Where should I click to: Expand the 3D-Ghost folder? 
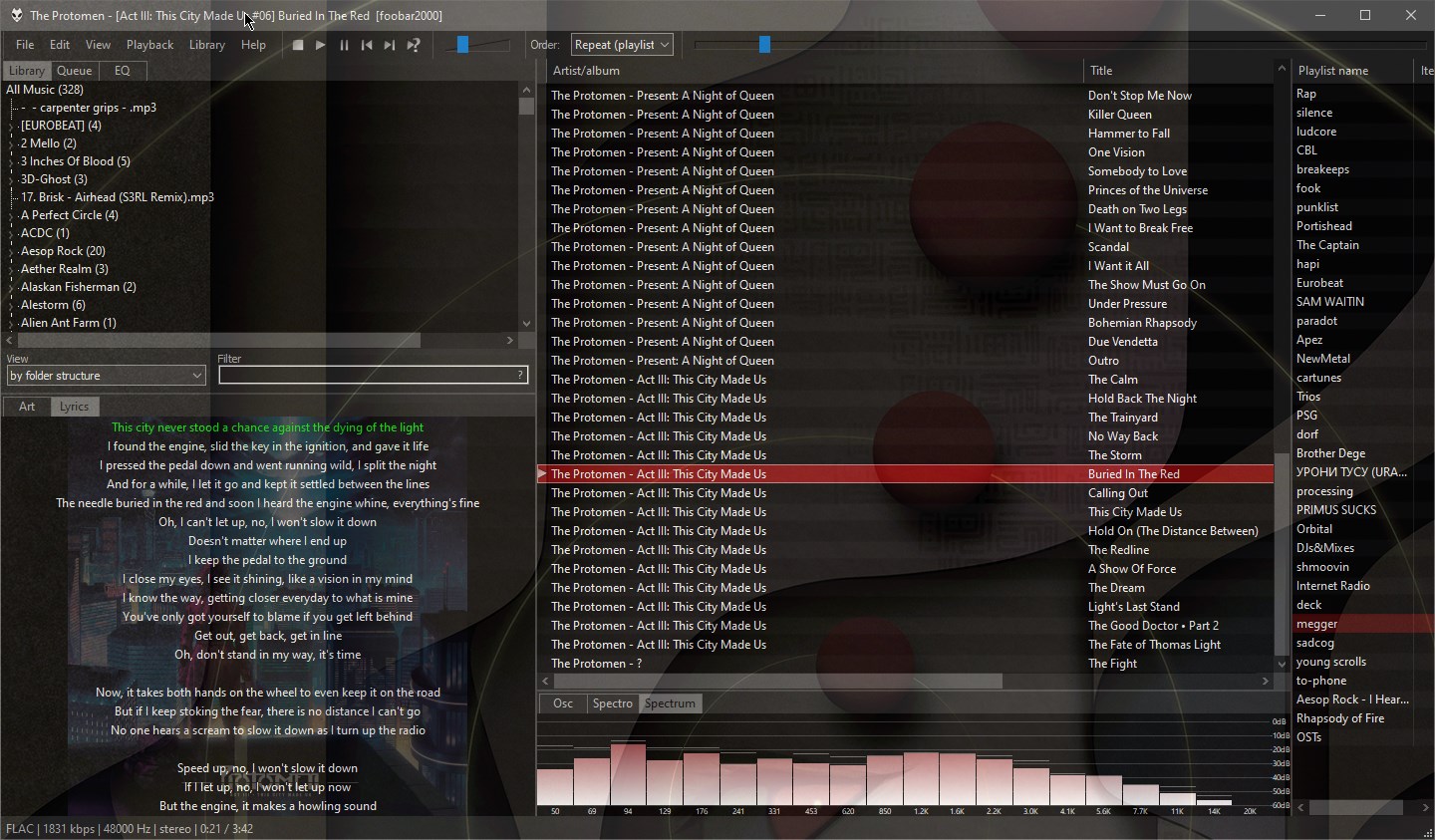[x=11, y=179]
